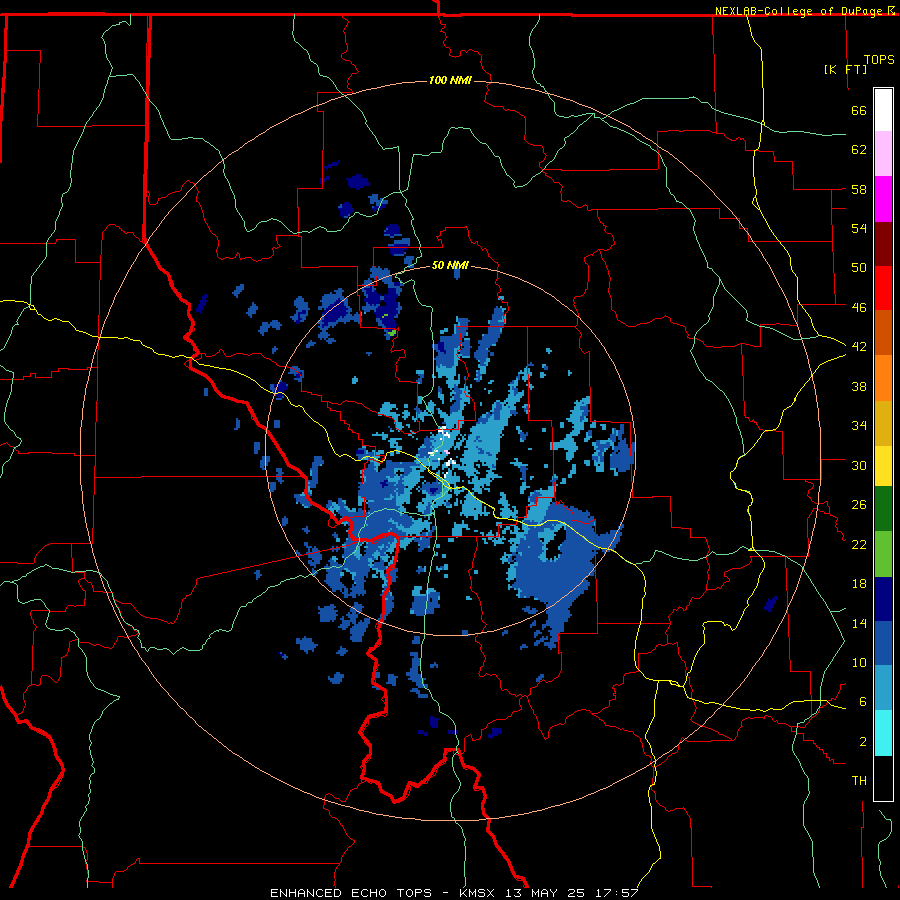The width and height of the screenshot is (900, 900).
Task: Select the bright red 46-50 kft legend swatch
Action: pos(883,288)
